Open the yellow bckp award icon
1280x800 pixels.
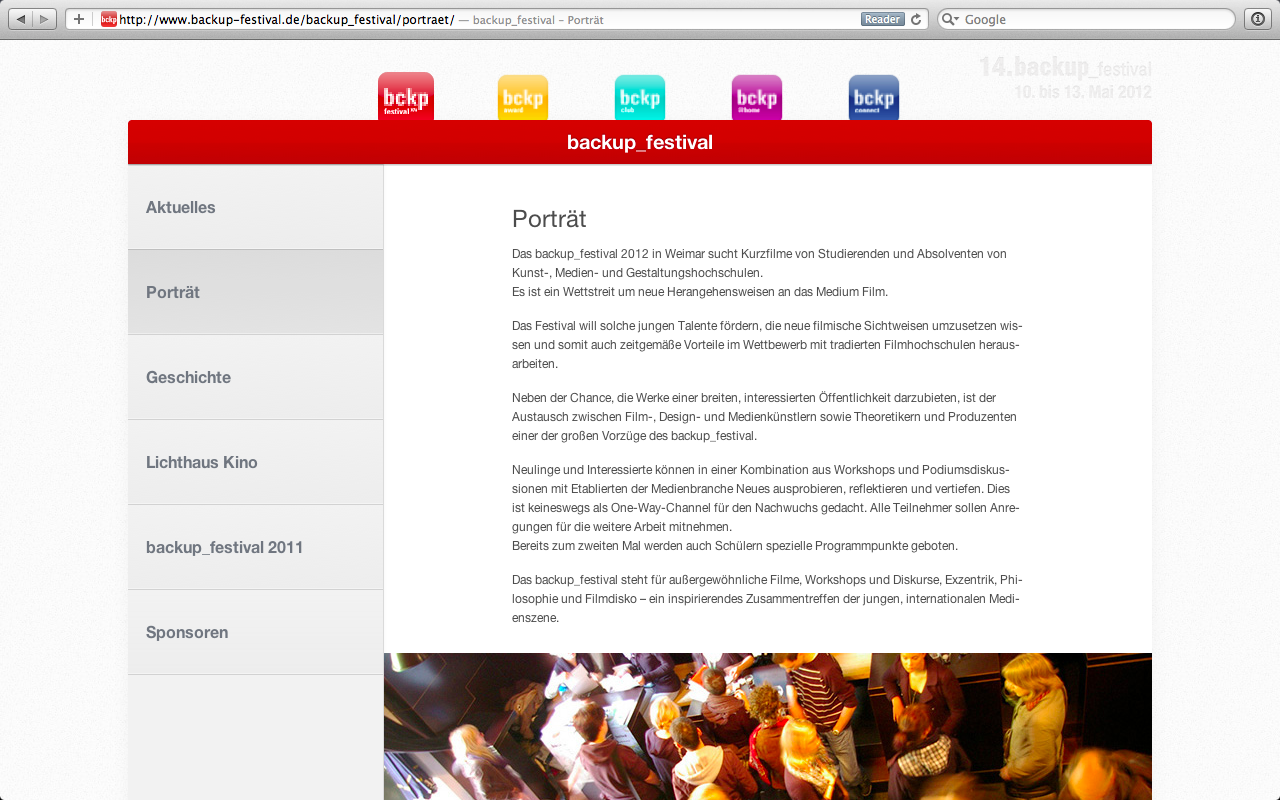[x=523, y=98]
